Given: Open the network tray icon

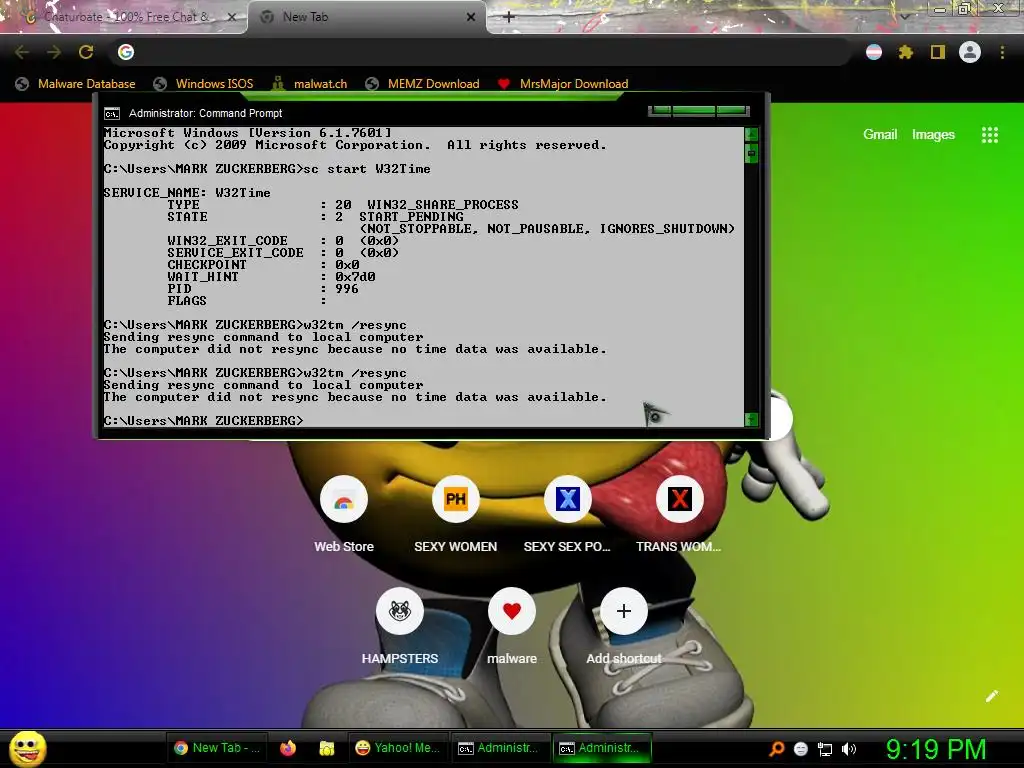Looking at the screenshot, I should pyautogui.click(x=825, y=750).
